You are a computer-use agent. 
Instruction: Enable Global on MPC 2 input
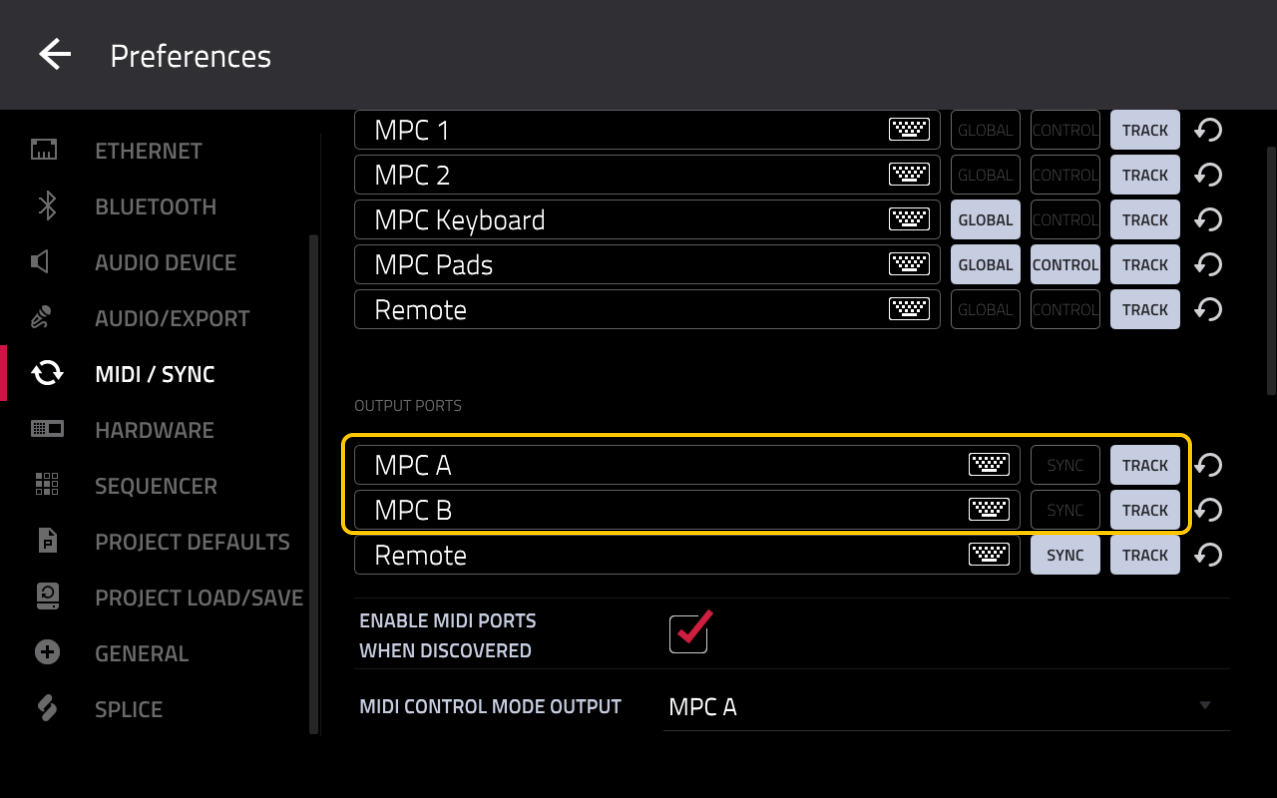tap(985, 175)
